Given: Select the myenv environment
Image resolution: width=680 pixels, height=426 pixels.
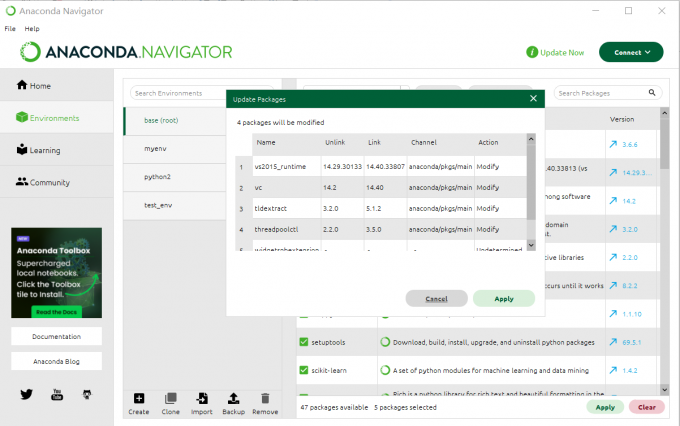Looking at the screenshot, I should point(175,149).
